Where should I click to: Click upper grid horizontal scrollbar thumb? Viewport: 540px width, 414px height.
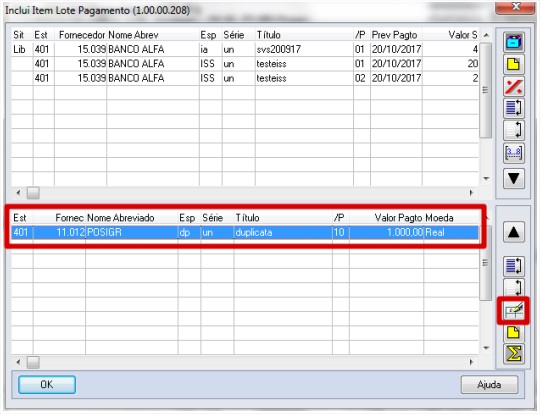[33, 193]
